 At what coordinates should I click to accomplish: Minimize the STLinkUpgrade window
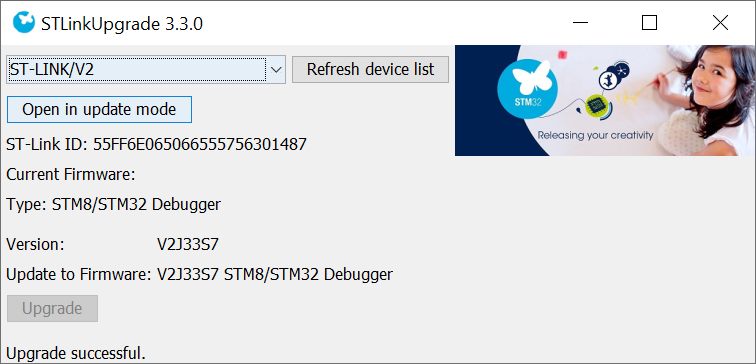[x=580, y=23]
